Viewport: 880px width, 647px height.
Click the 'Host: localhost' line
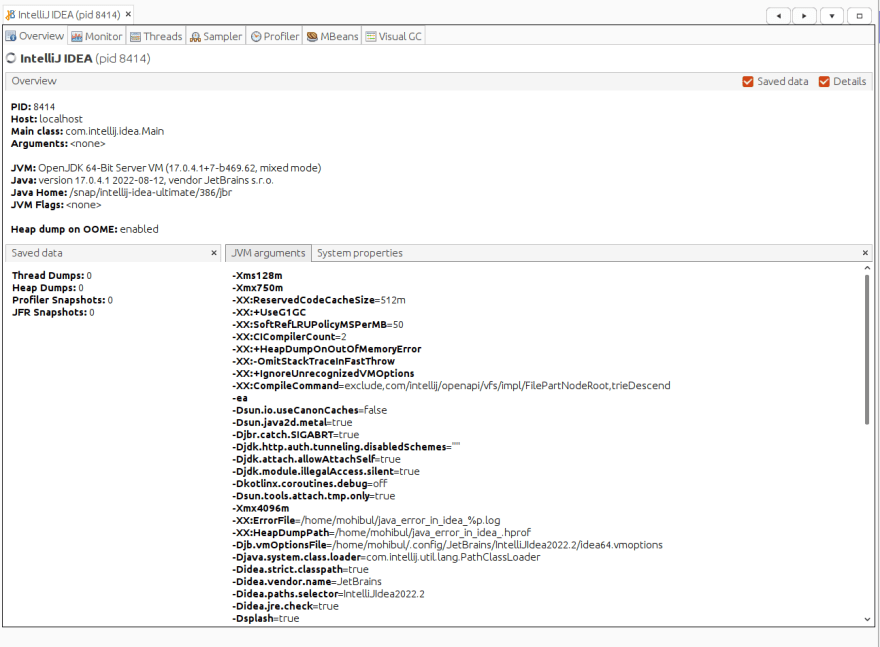tap(47, 119)
